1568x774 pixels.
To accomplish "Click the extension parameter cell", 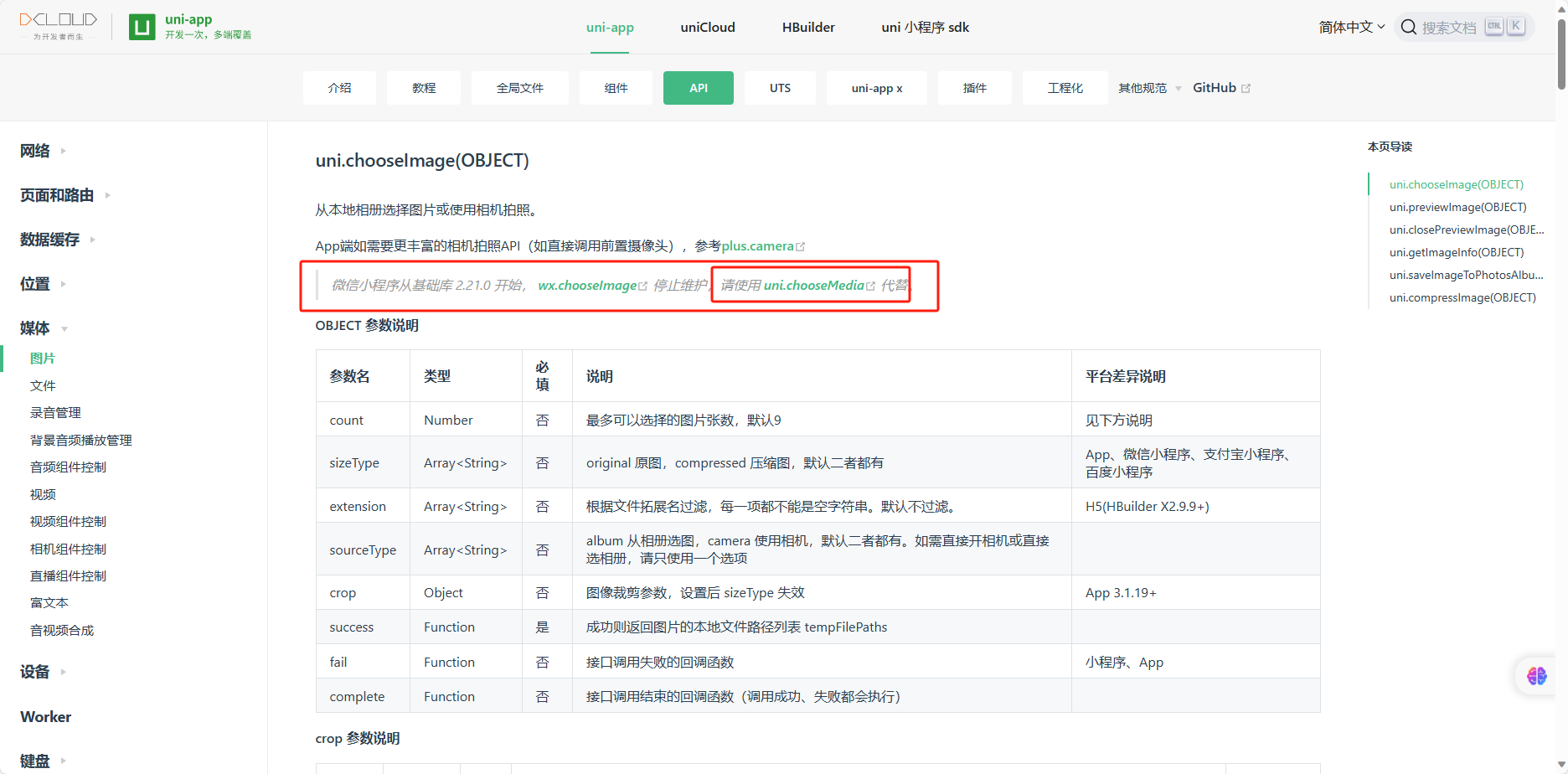I will (363, 506).
